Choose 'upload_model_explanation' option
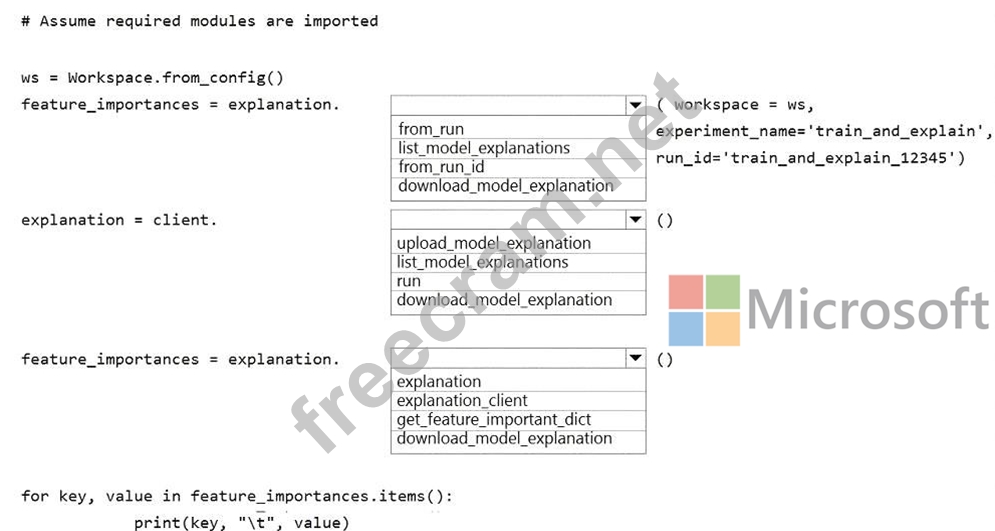Image resolution: width=995 pixels, height=531 pixels. tap(494, 243)
